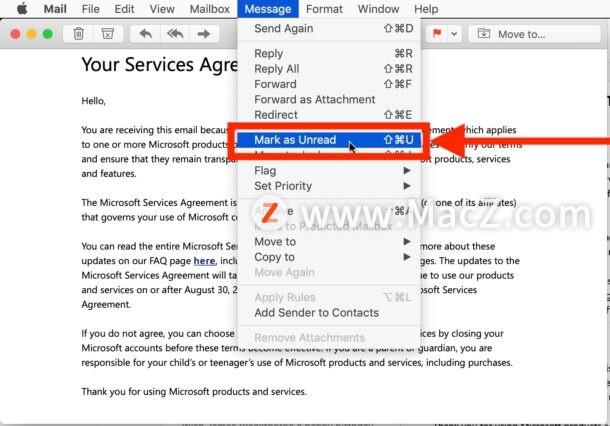The width and height of the screenshot is (610, 426).
Task: Expand the flag color dropdown chevron
Action: click(454, 34)
